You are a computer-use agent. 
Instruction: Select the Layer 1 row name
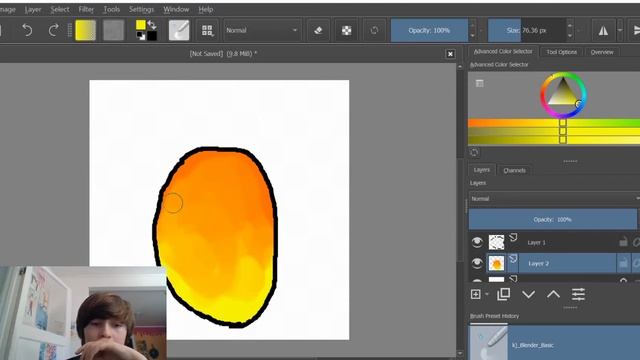point(536,242)
